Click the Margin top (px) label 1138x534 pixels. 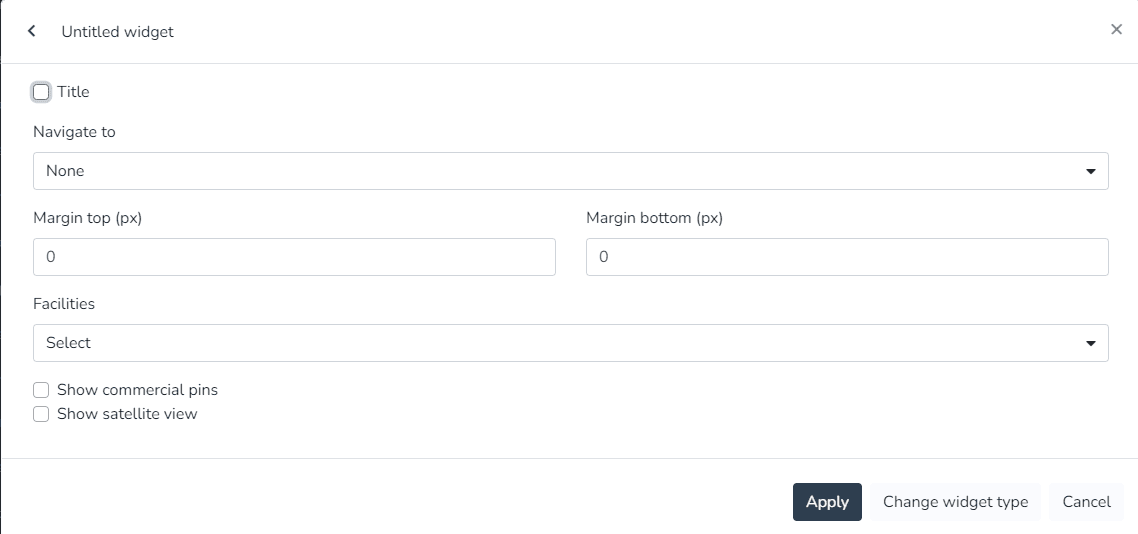(x=88, y=218)
